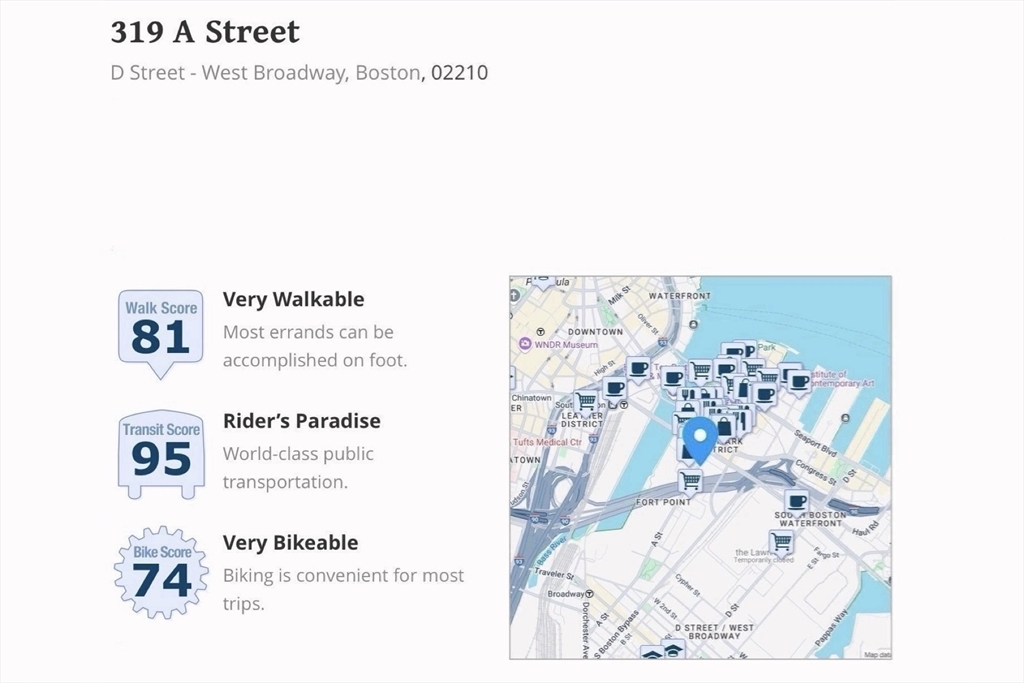Select the Bike Score 74 gear badge
Viewport: 1024px width, 683px height.
click(161, 573)
